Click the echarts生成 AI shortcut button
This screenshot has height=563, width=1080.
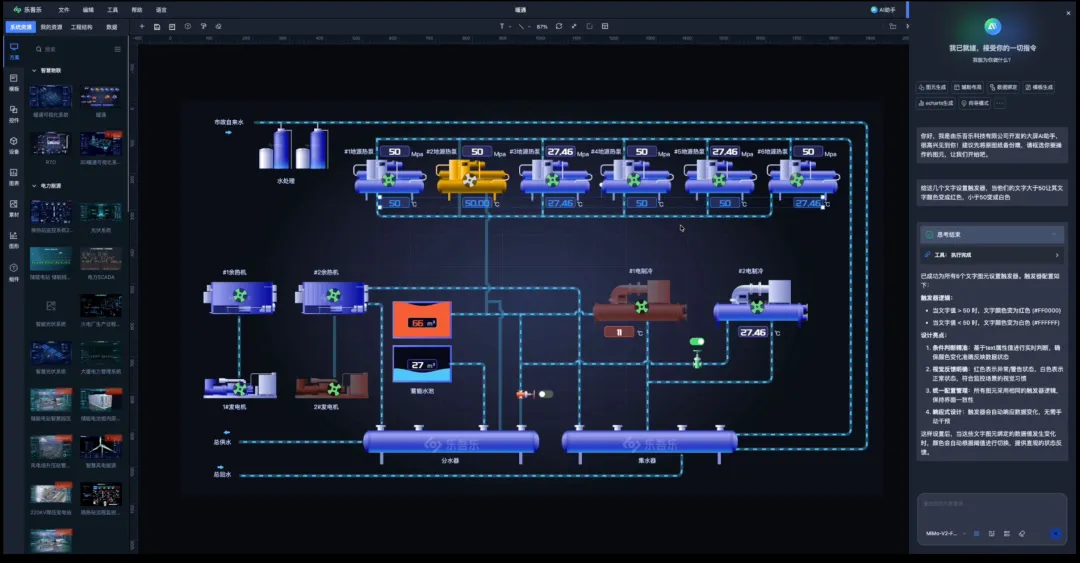point(936,103)
